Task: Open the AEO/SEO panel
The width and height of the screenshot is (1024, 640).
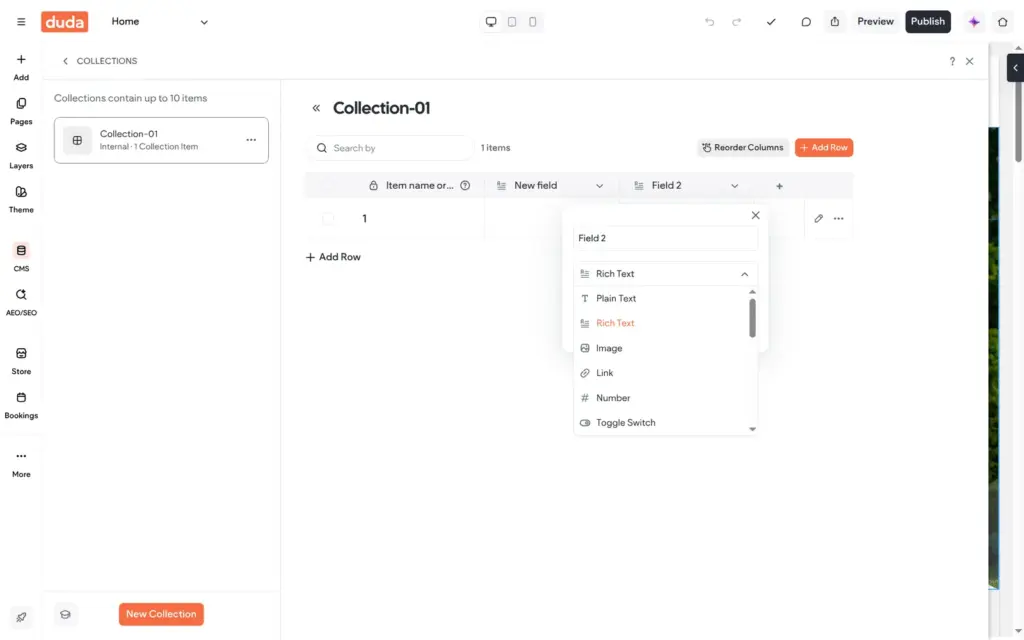Action: pyautogui.click(x=21, y=302)
